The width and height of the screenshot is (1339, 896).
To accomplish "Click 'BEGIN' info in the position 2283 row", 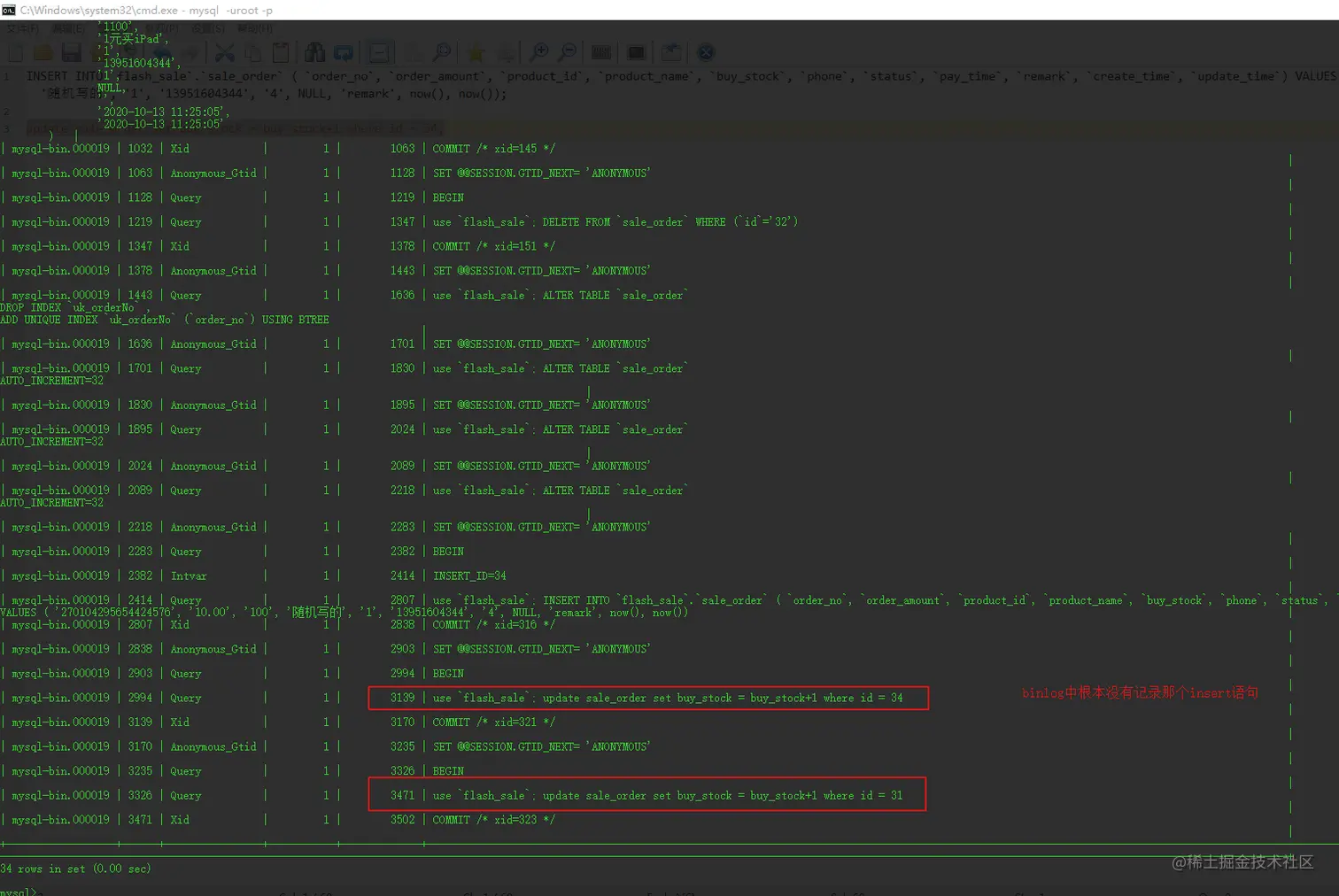I will pyautogui.click(x=448, y=552).
